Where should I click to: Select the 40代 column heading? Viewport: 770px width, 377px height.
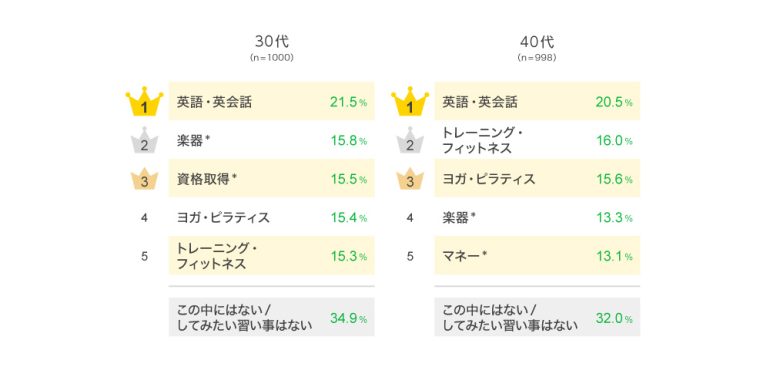[x=537, y=42]
